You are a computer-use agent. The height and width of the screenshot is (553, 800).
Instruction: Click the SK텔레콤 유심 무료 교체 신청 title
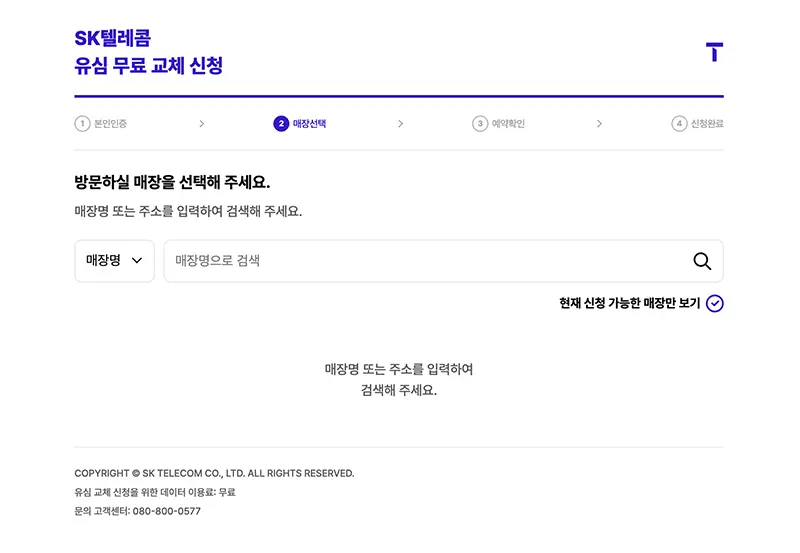click(148, 52)
